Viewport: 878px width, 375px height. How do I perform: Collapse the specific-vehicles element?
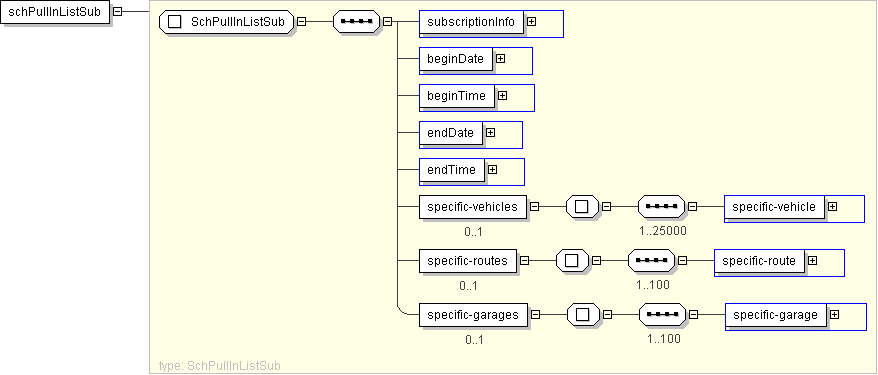click(534, 207)
